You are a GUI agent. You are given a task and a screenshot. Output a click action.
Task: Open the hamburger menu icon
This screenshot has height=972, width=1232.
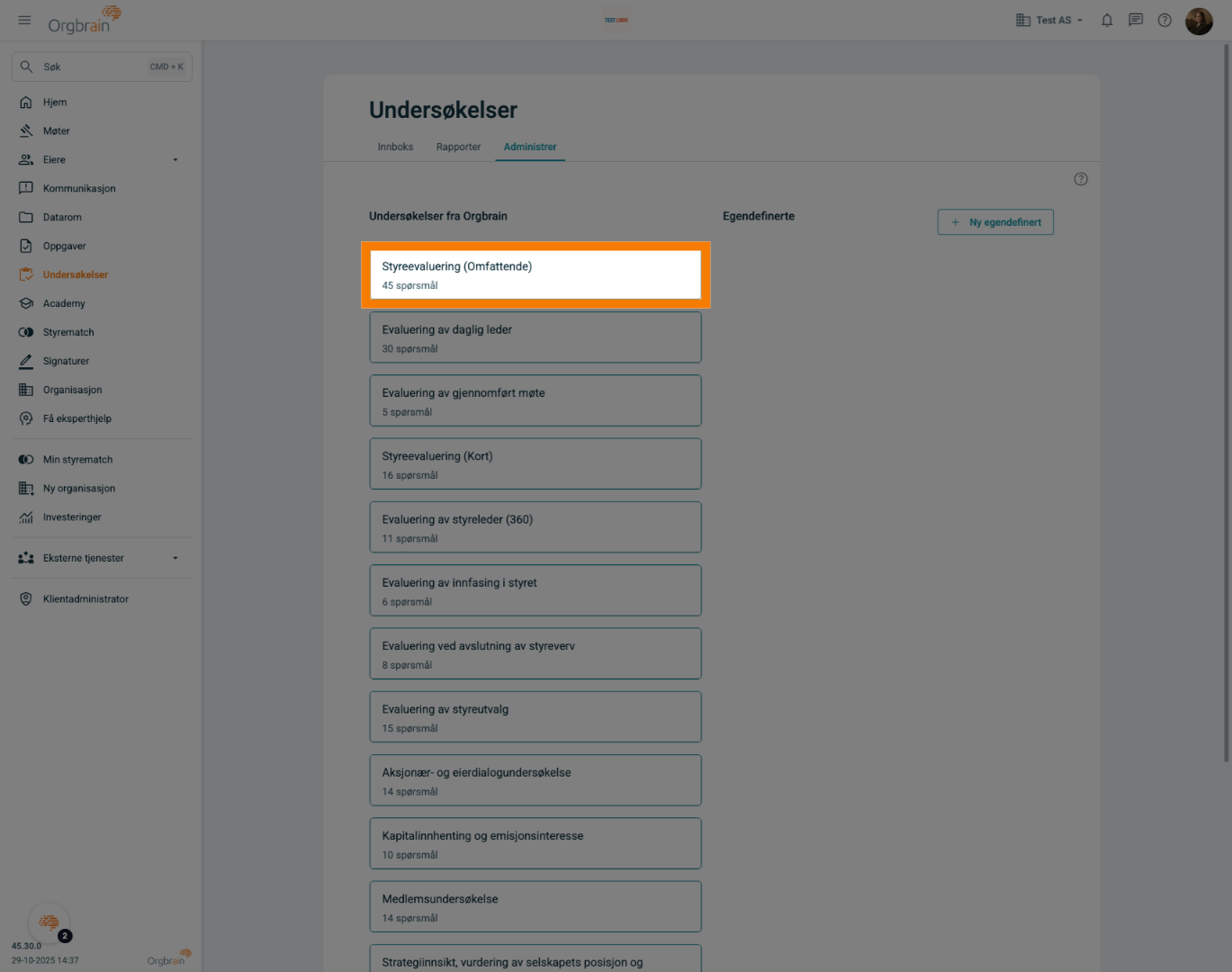[x=24, y=20]
